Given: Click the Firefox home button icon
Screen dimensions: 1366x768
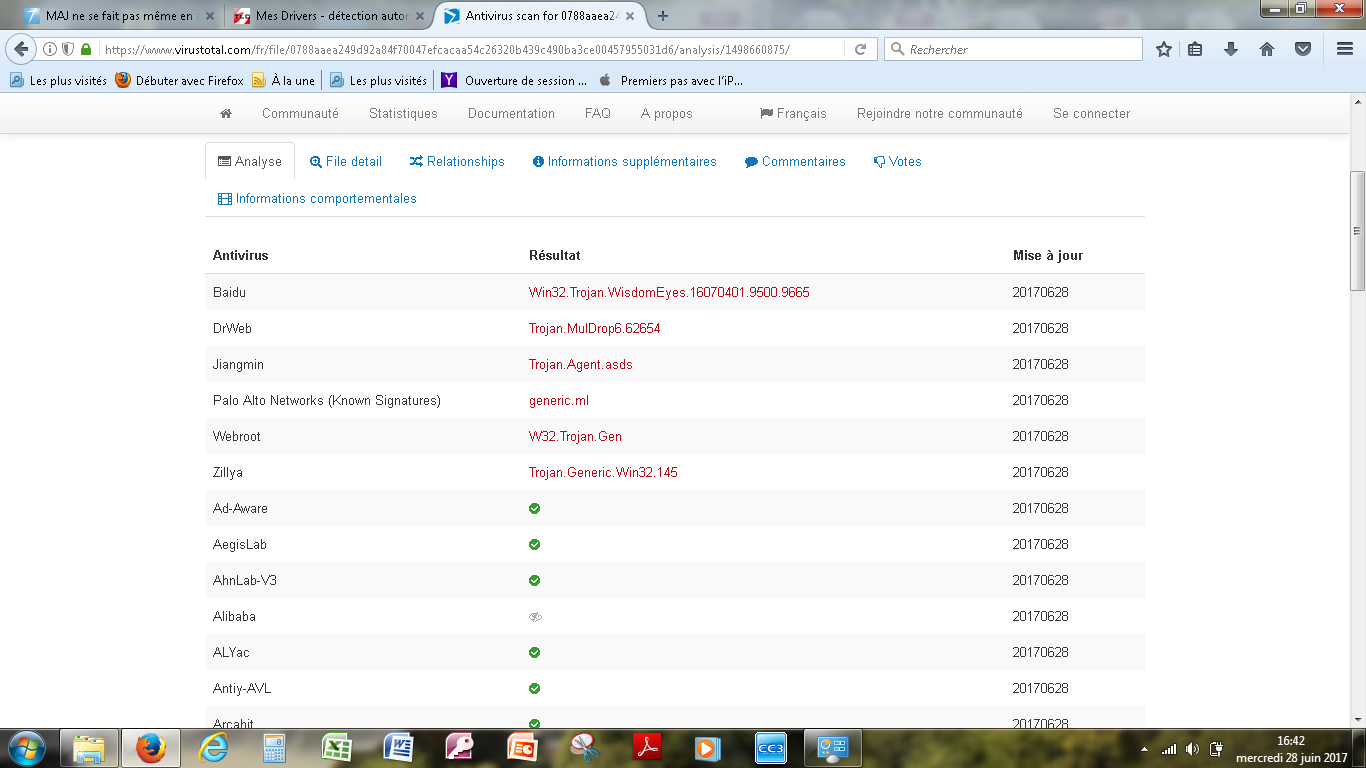Looking at the screenshot, I should click(x=1267, y=49).
